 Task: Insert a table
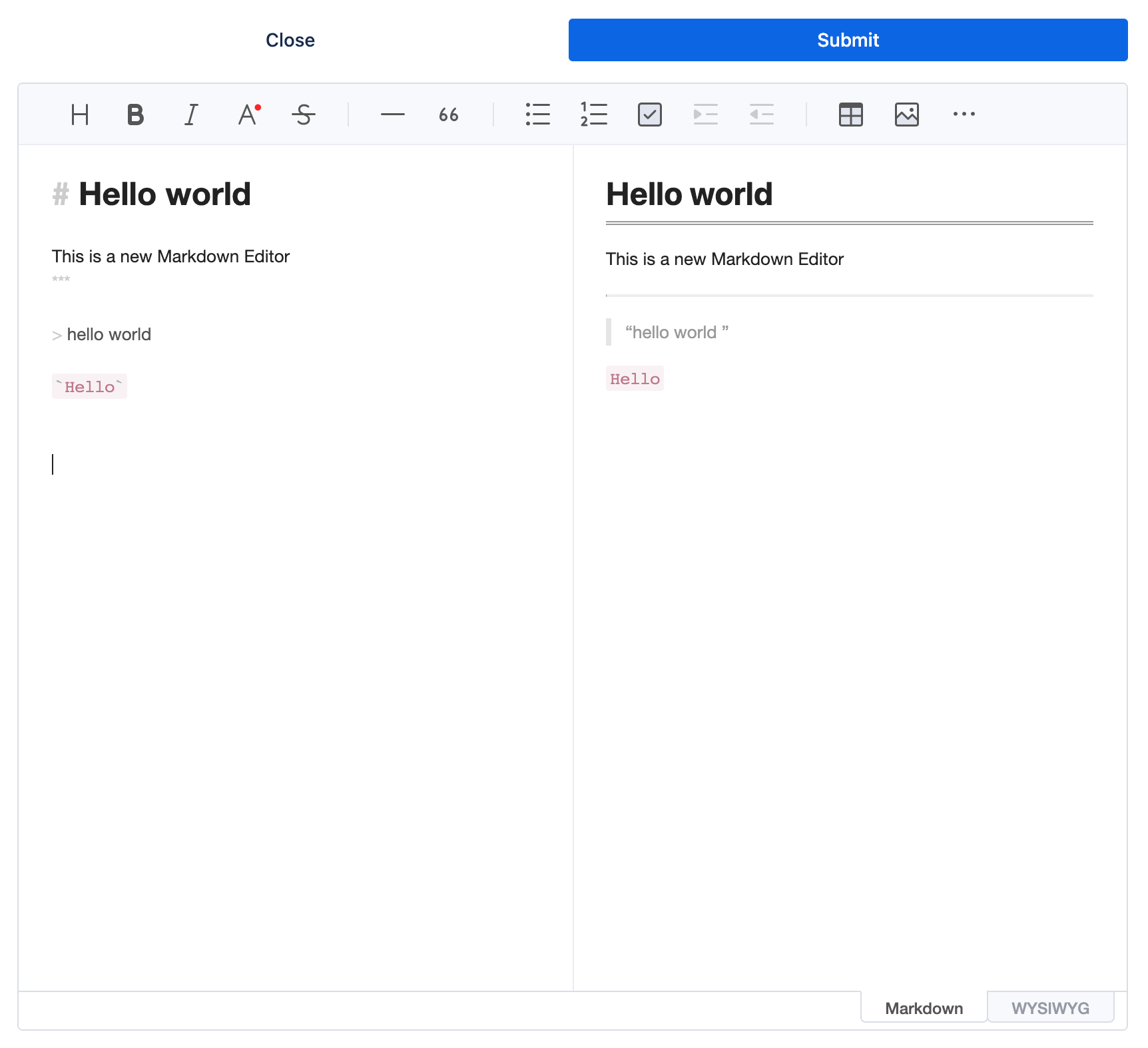pyautogui.click(x=851, y=115)
